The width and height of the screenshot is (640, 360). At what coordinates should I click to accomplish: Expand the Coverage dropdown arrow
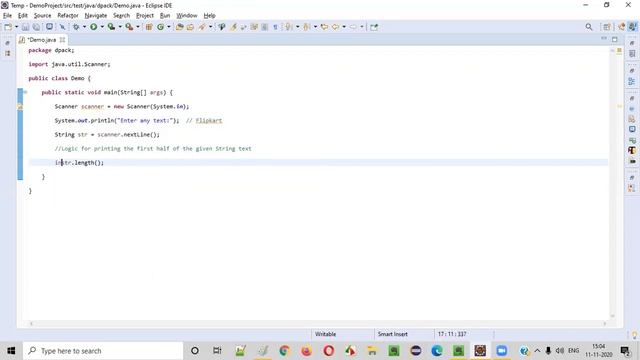pos(120,27)
